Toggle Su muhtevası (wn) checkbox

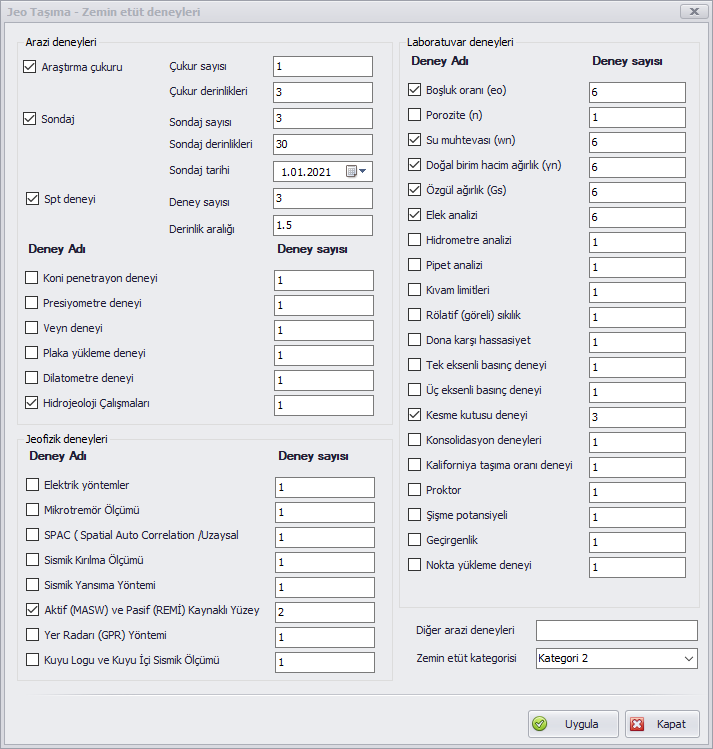click(x=415, y=139)
